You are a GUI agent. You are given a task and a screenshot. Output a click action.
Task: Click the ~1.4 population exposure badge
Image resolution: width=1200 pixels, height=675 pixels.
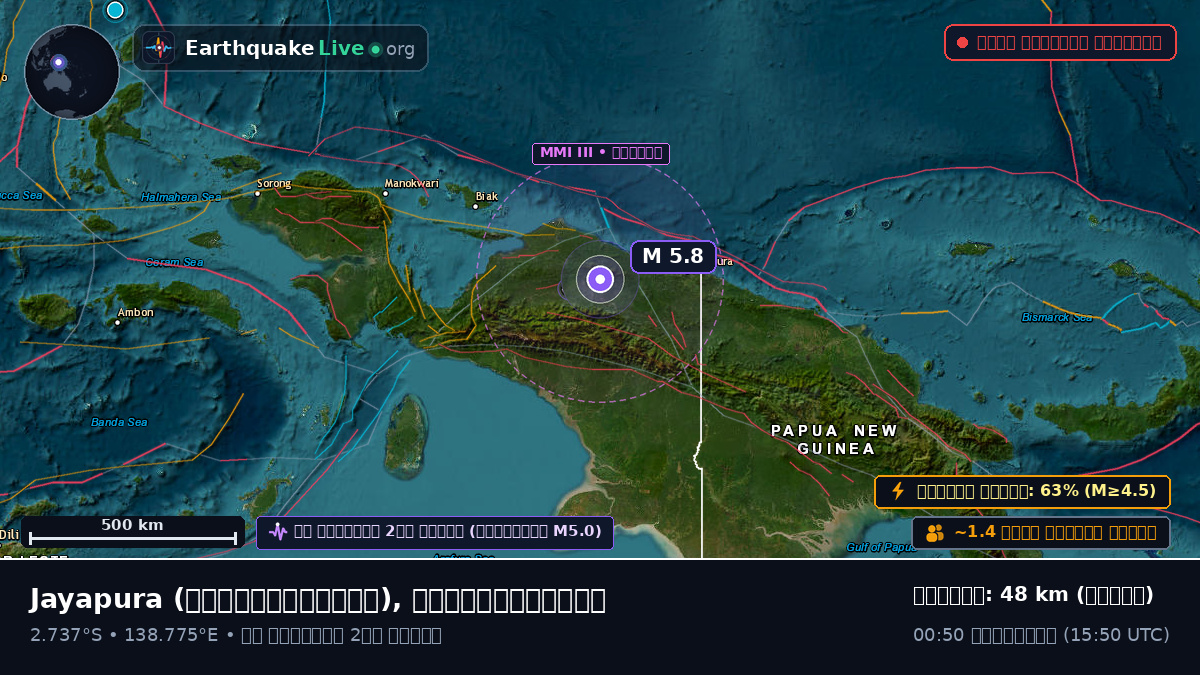point(1041,533)
